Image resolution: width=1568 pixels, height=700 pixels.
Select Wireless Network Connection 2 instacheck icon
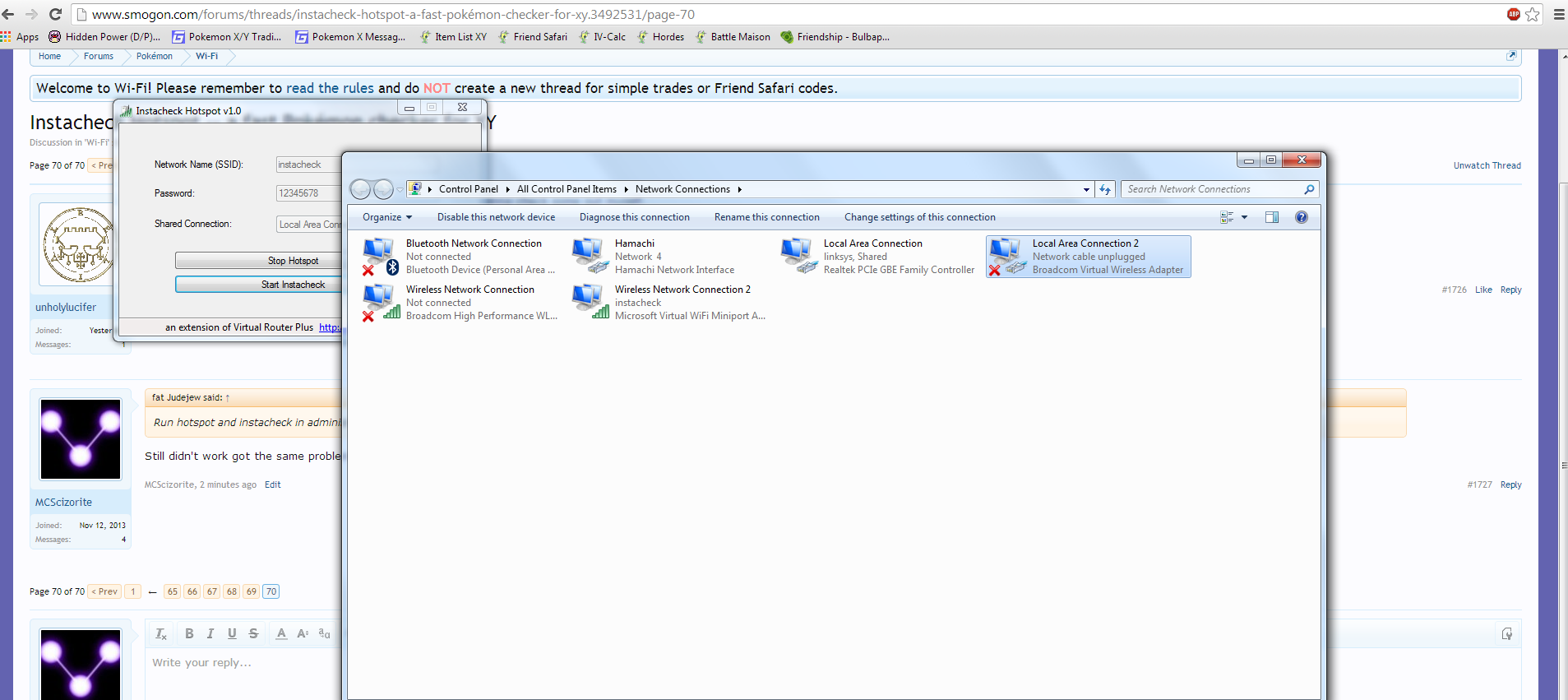[590, 302]
